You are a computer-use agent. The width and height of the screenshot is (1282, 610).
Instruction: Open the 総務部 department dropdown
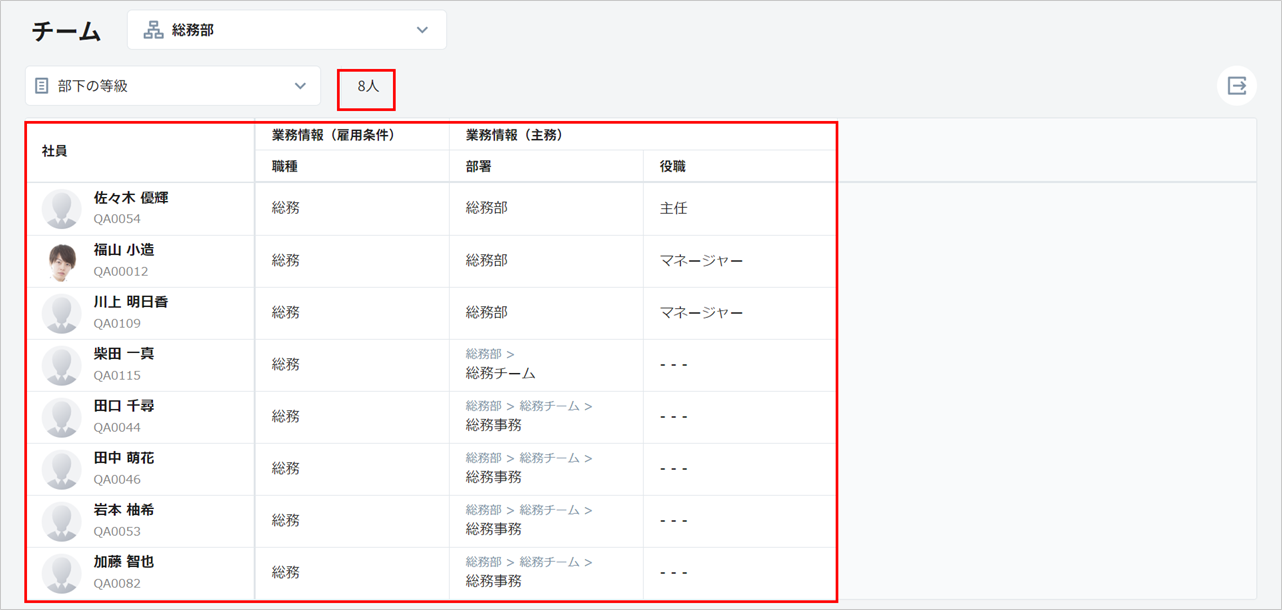coord(286,30)
